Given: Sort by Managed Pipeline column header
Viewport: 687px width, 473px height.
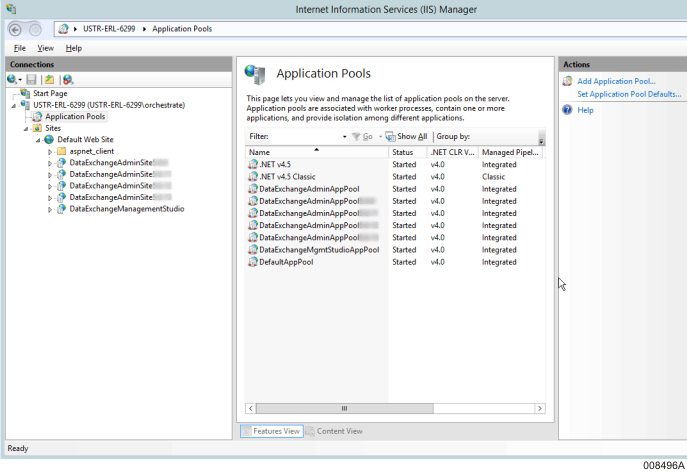Looking at the screenshot, I should pos(510,152).
